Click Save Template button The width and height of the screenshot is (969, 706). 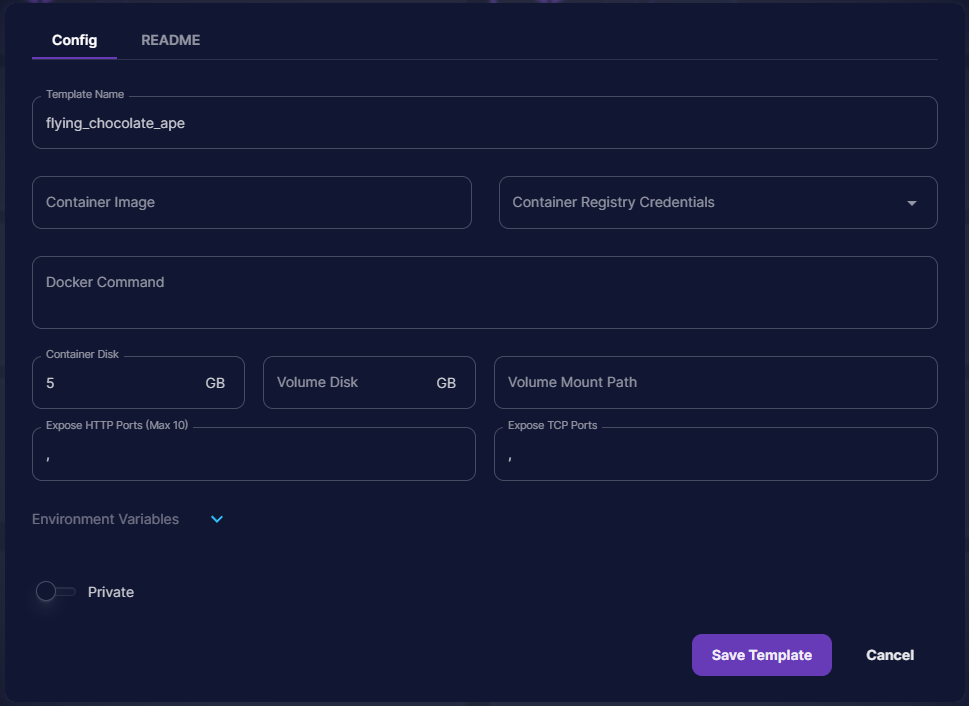click(x=761, y=655)
